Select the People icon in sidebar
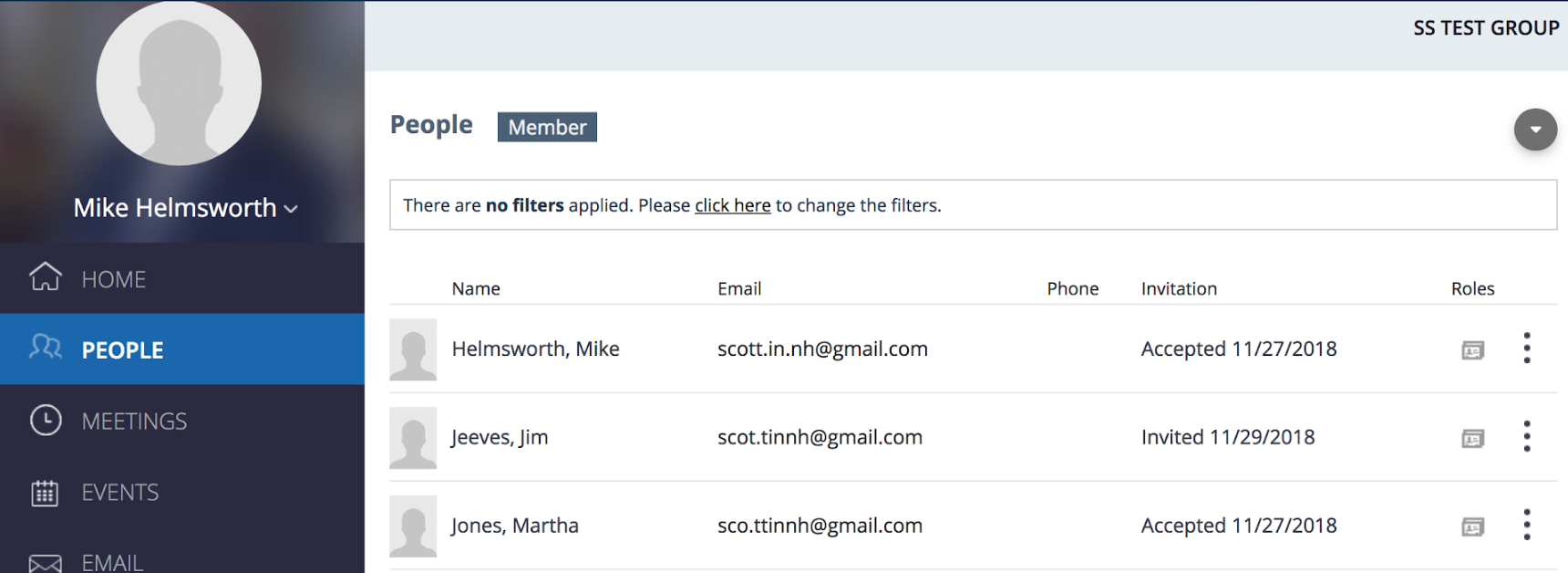 click(46, 348)
